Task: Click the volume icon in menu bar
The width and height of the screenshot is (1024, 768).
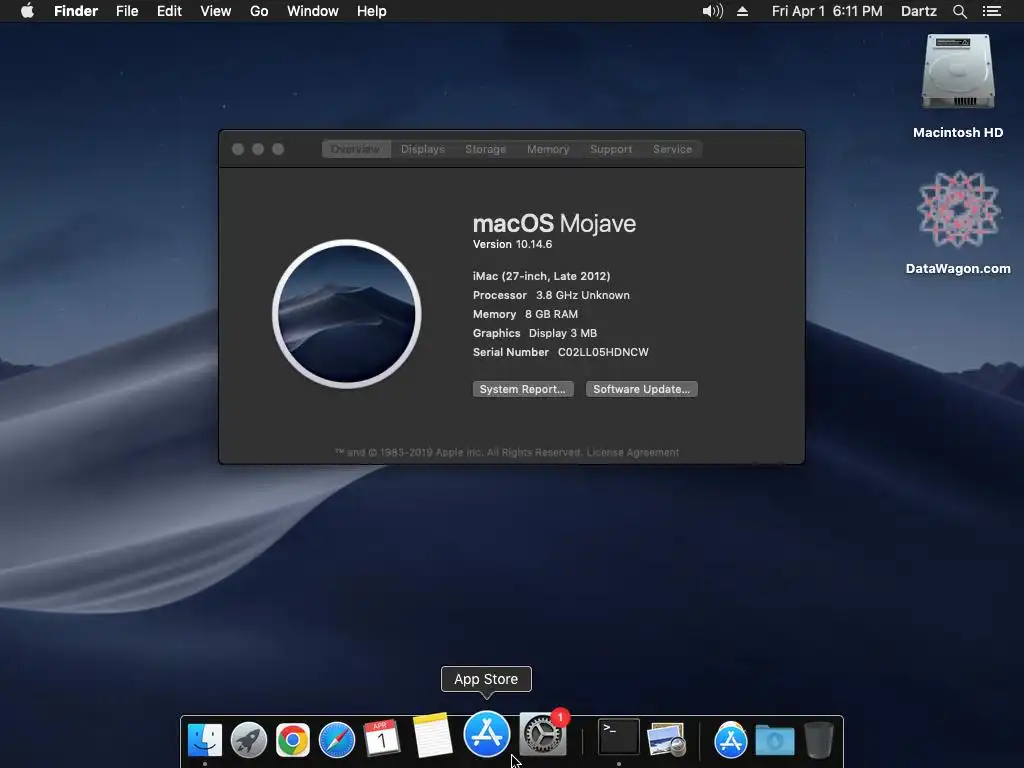Action: [x=712, y=11]
